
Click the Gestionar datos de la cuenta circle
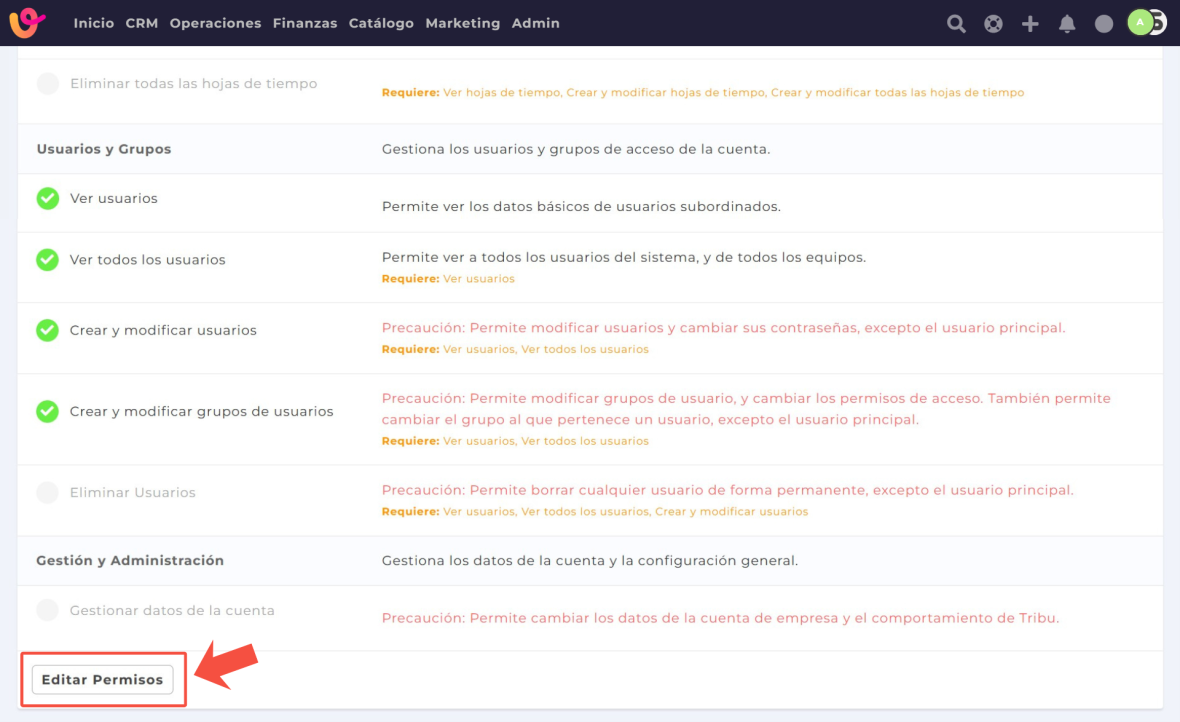tap(47, 610)
